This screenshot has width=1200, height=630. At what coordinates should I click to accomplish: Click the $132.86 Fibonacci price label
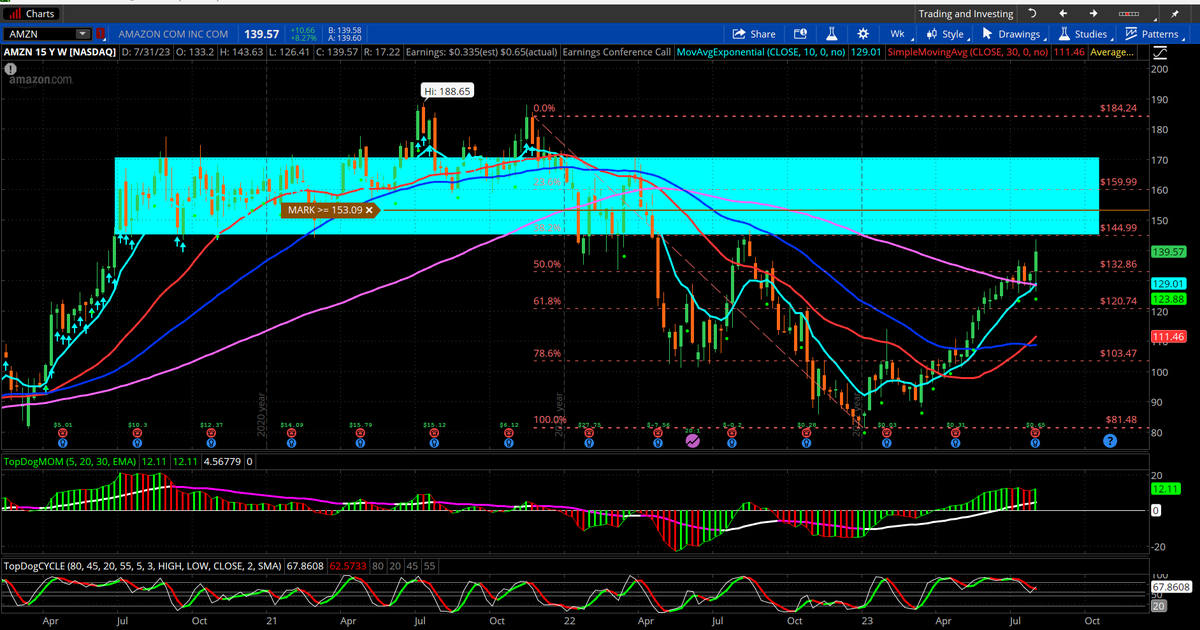click(1119, 264)
